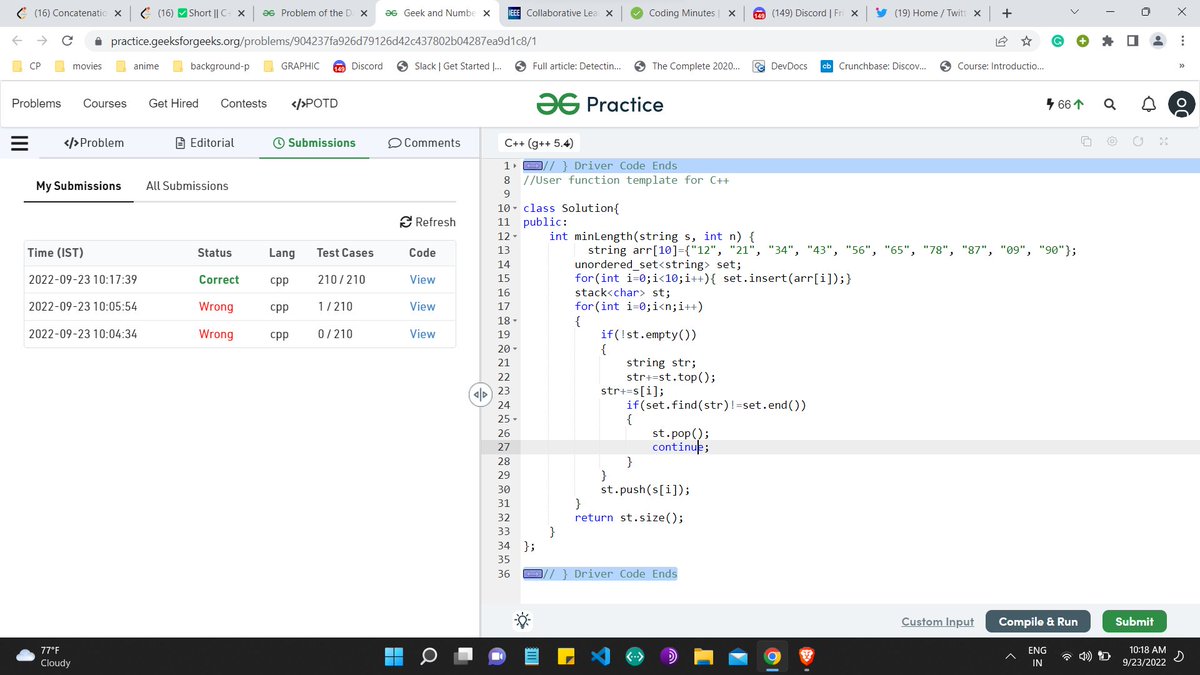The width and height of the screenshot is (1200, 675).
Task: Click the share page icon in address bar
Action: tap(1000, 42)
